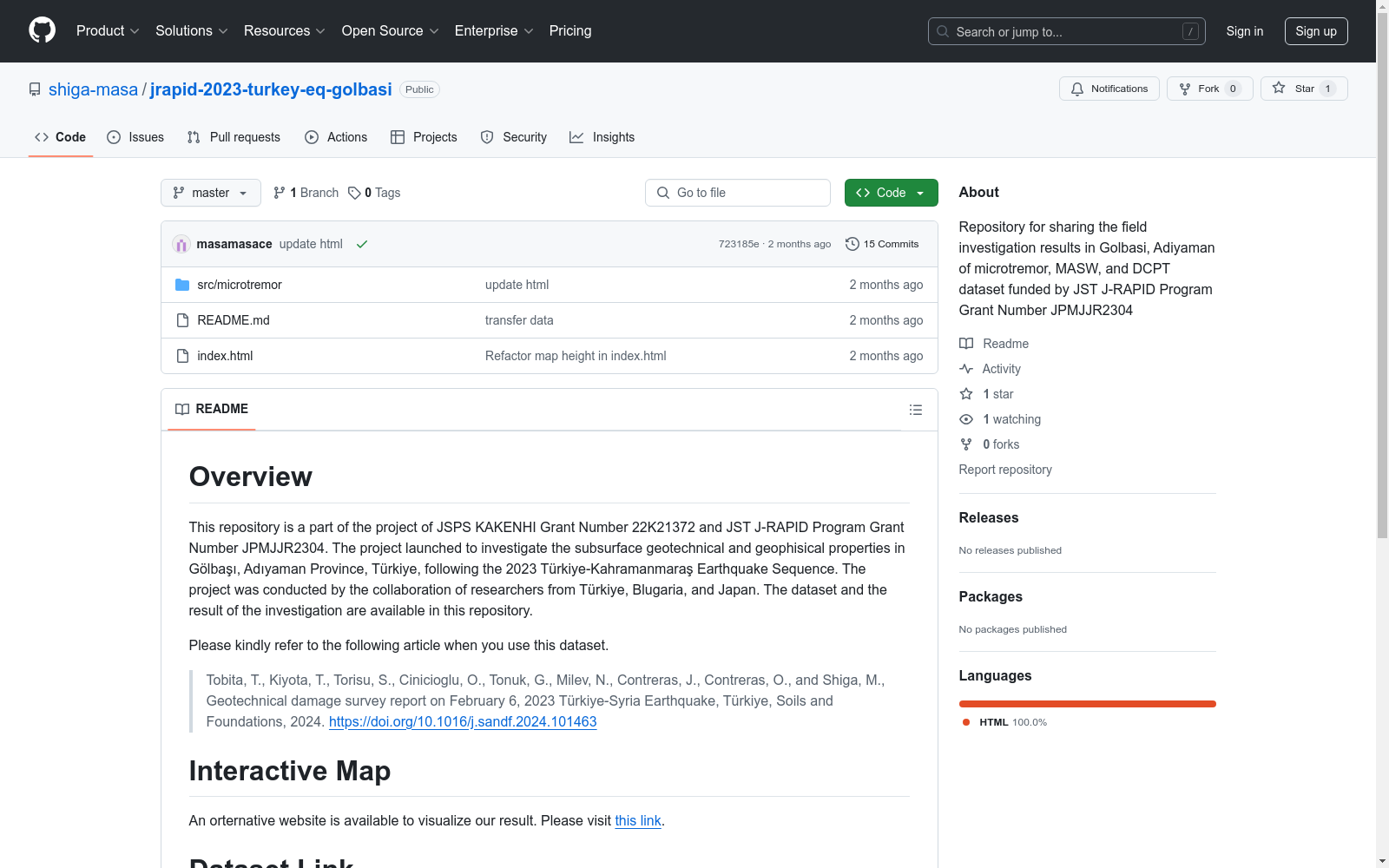Click the history clock icon beside 15 Commits
The width and height of the screenshot is (1389, 868).
click(852, 244)
